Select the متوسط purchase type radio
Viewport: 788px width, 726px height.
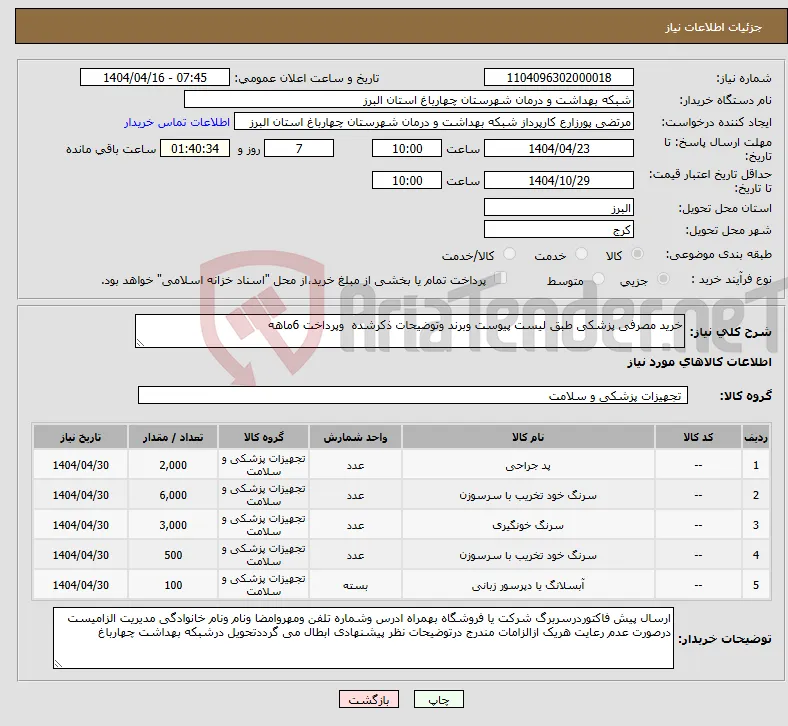(x=598, y=278)
